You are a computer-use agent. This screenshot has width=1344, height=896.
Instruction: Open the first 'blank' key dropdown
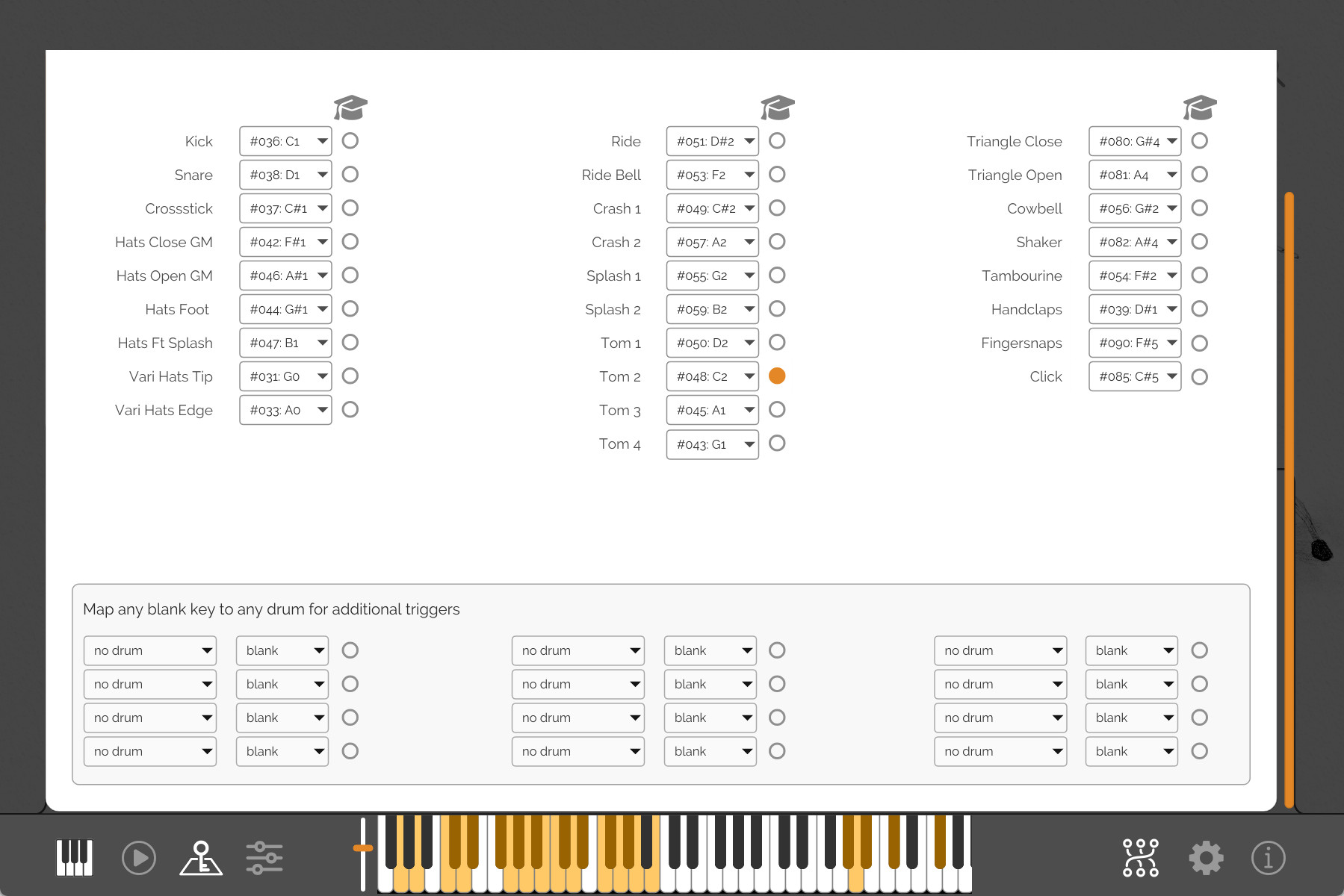(282, 650)
